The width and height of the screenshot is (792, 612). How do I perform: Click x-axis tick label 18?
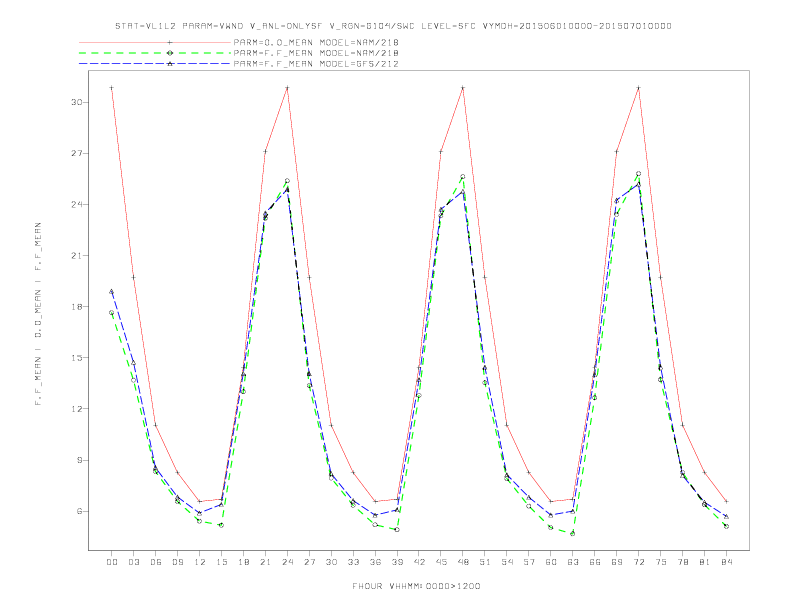[x=243, y=562]
